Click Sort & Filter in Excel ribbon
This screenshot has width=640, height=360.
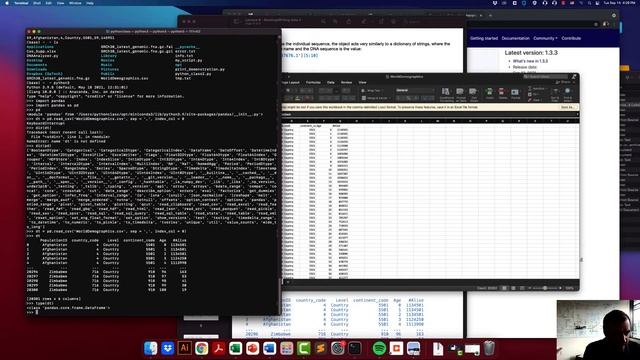coord(555,94)
